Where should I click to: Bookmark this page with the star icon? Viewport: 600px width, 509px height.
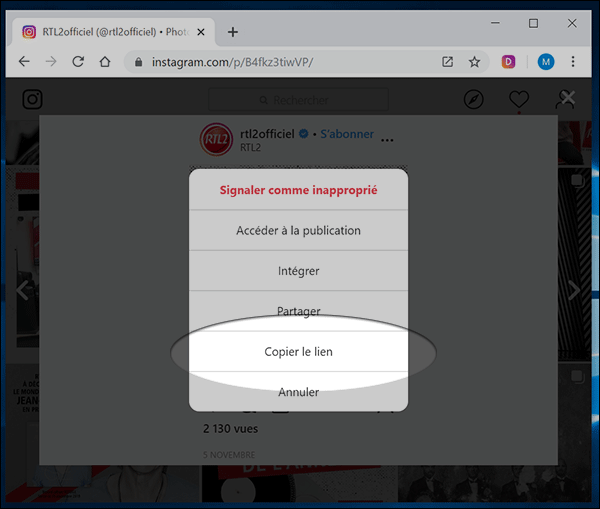coord(475,62)
